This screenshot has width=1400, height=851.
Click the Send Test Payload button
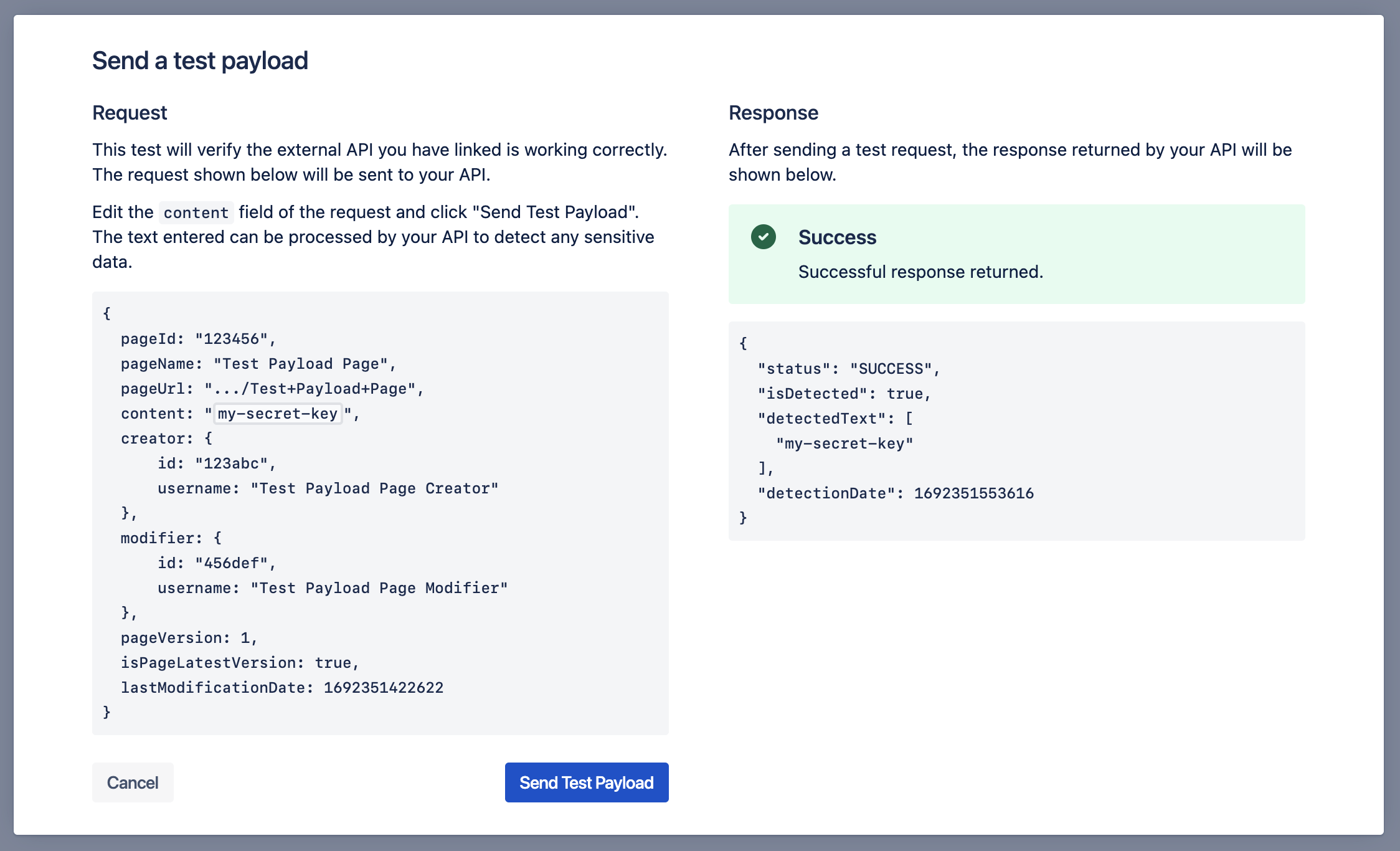pos(586,782)
